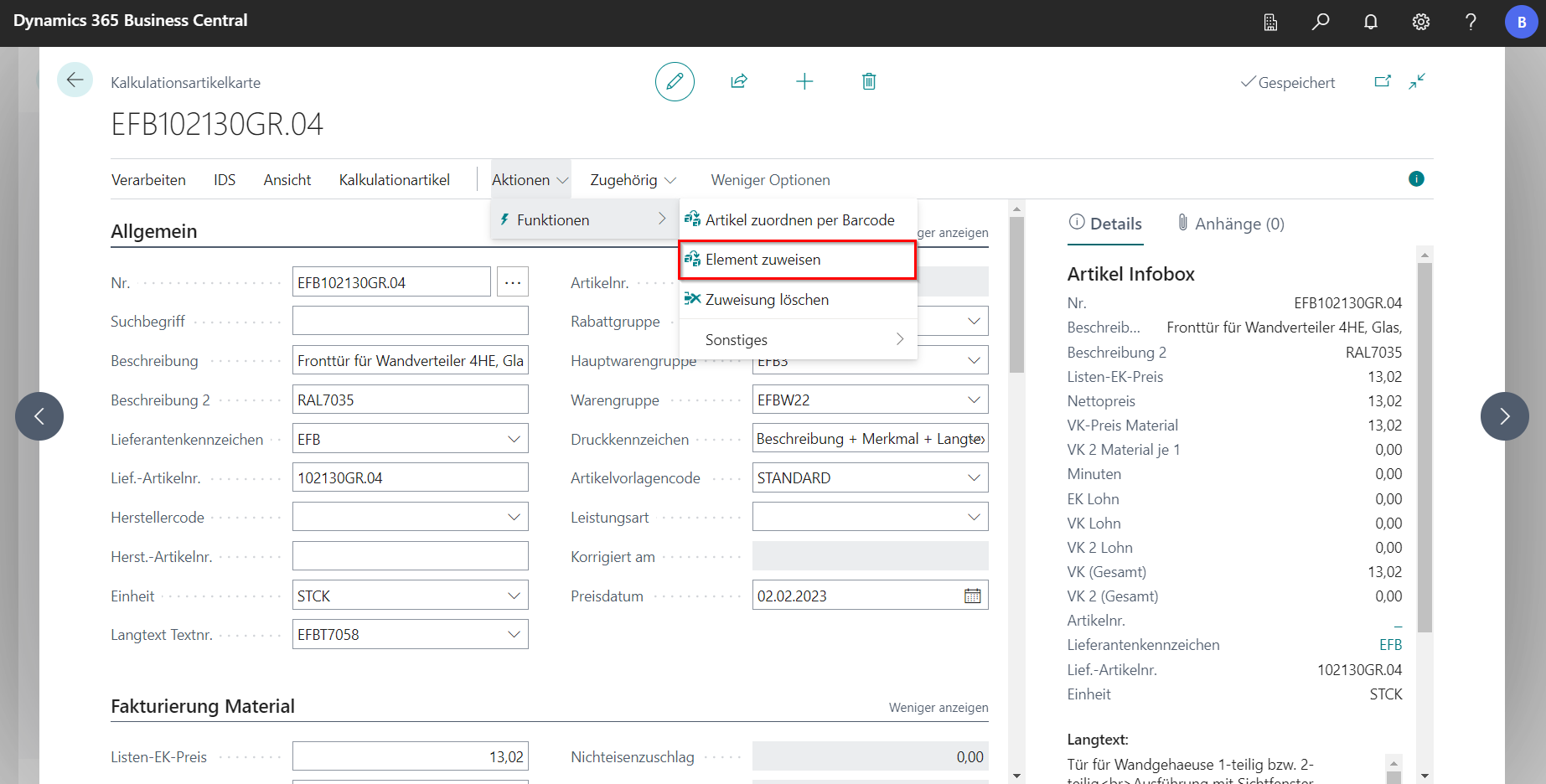Expand the Sonstiges submenu
The width and height of the screenshot is (1546, 784).
click(x=798, y=340)
